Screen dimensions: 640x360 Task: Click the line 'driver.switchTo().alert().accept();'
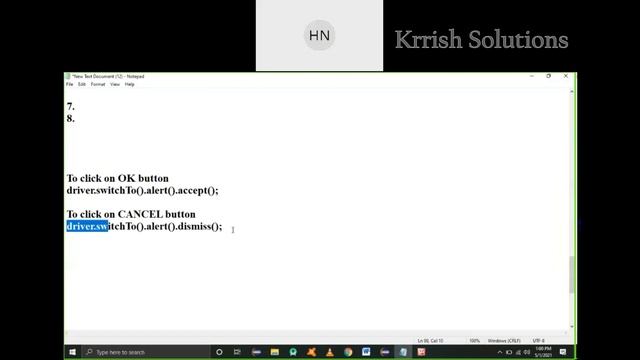(142, 191)
